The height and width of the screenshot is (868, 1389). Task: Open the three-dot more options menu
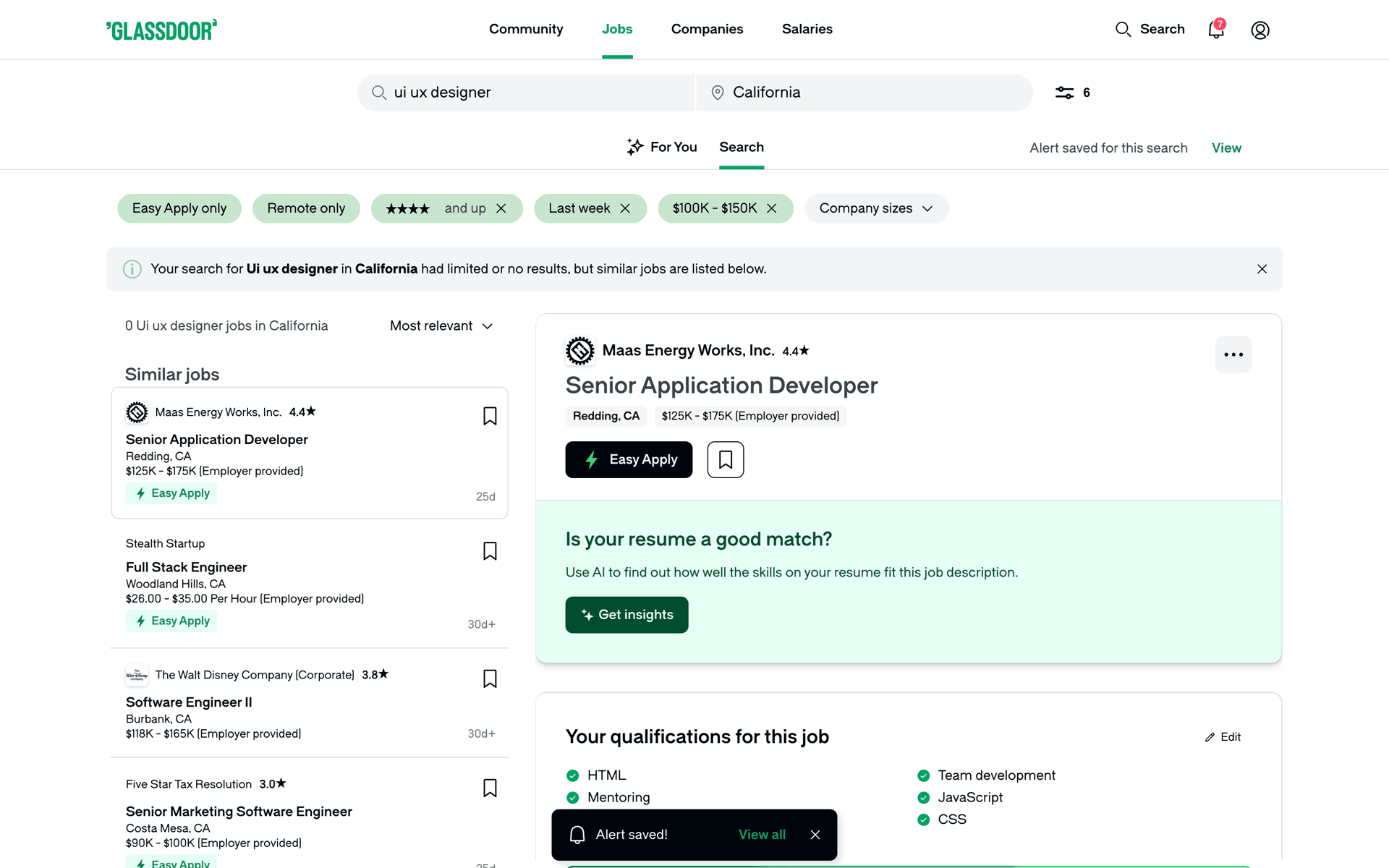[x=1233, y=354]
